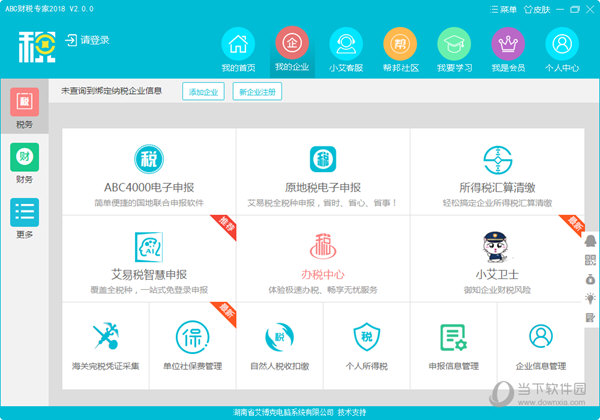Open 帮邦社区 community icon
This screenshot has width=600, height=420.
(x=400, y=44)
